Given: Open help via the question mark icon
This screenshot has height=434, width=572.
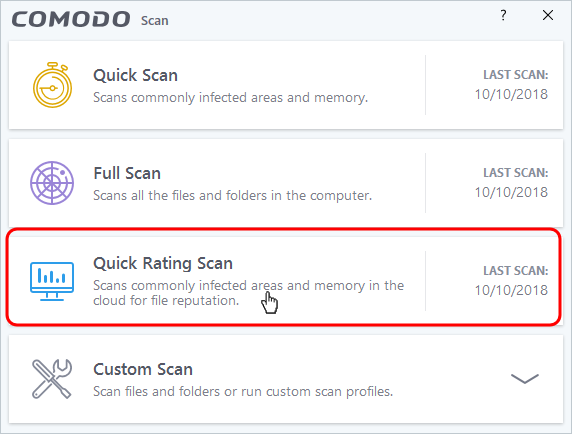Looking at the screenshot, I should point(503,15).
